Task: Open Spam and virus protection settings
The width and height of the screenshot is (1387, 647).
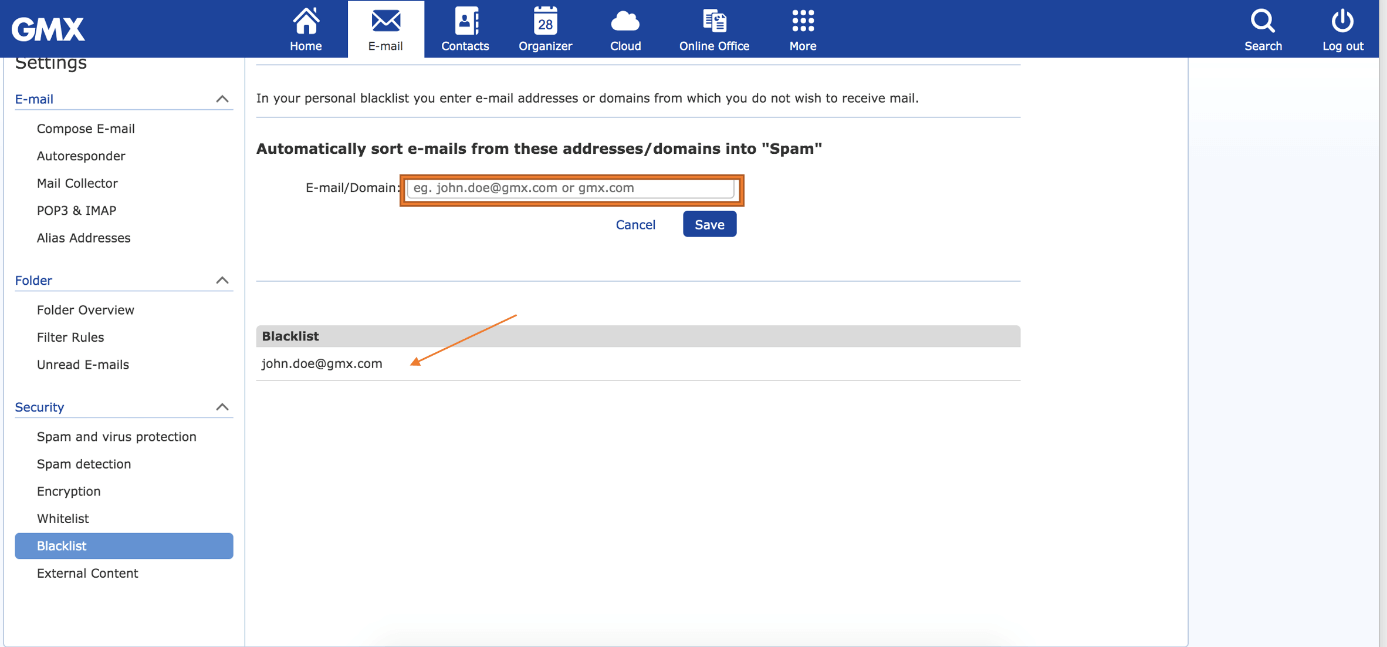Action: coord(117,437)
